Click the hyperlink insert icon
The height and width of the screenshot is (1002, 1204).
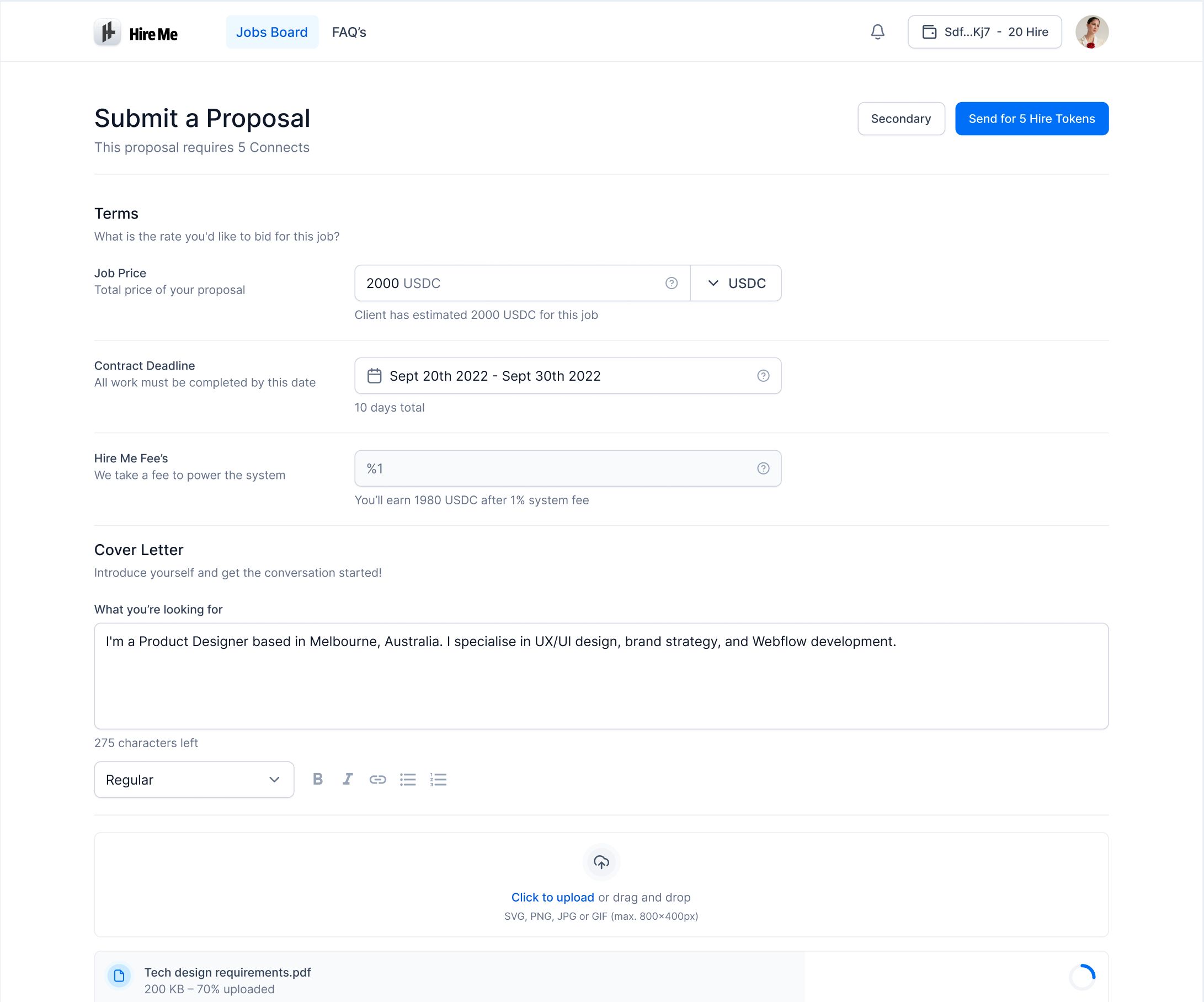click(x=377, y=780)
